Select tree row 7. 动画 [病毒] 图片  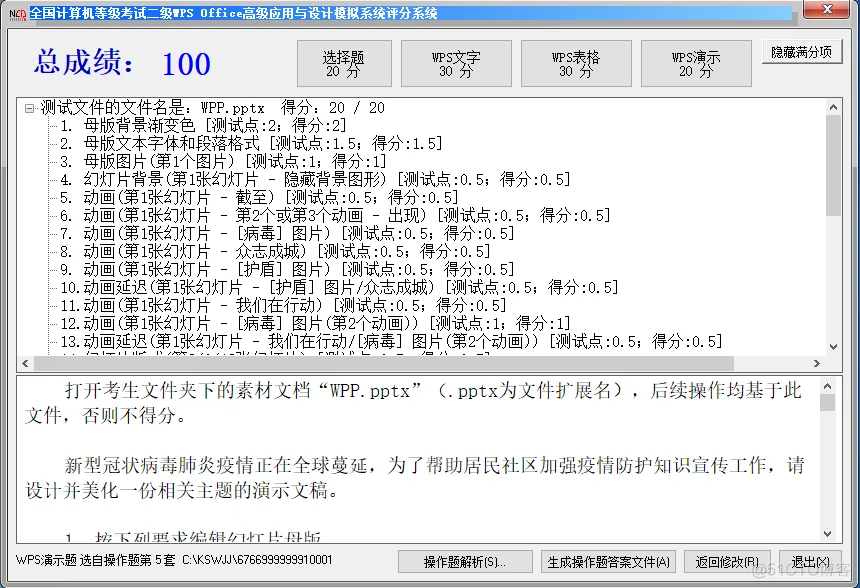(x=287, y=234)
